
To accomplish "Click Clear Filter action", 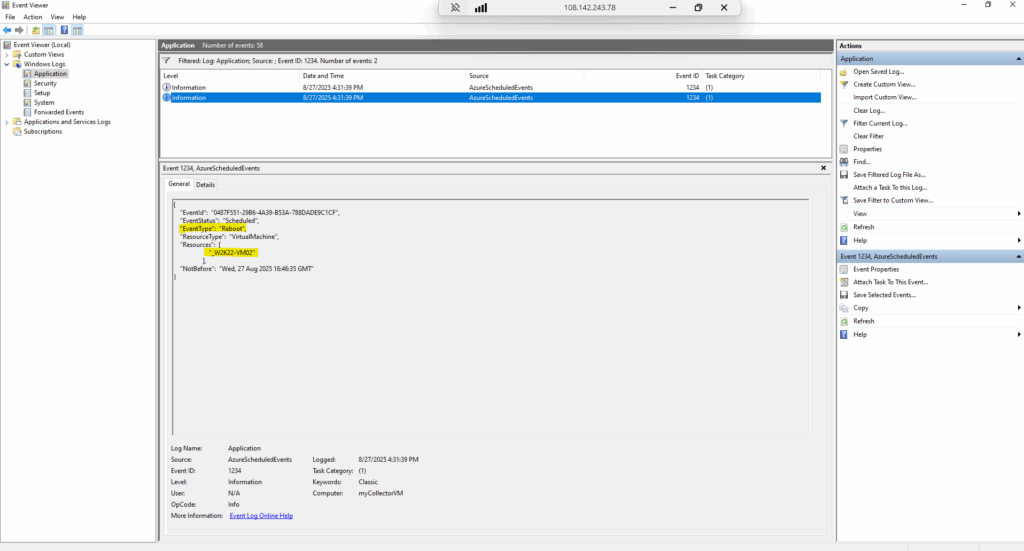I will point(868,136).
